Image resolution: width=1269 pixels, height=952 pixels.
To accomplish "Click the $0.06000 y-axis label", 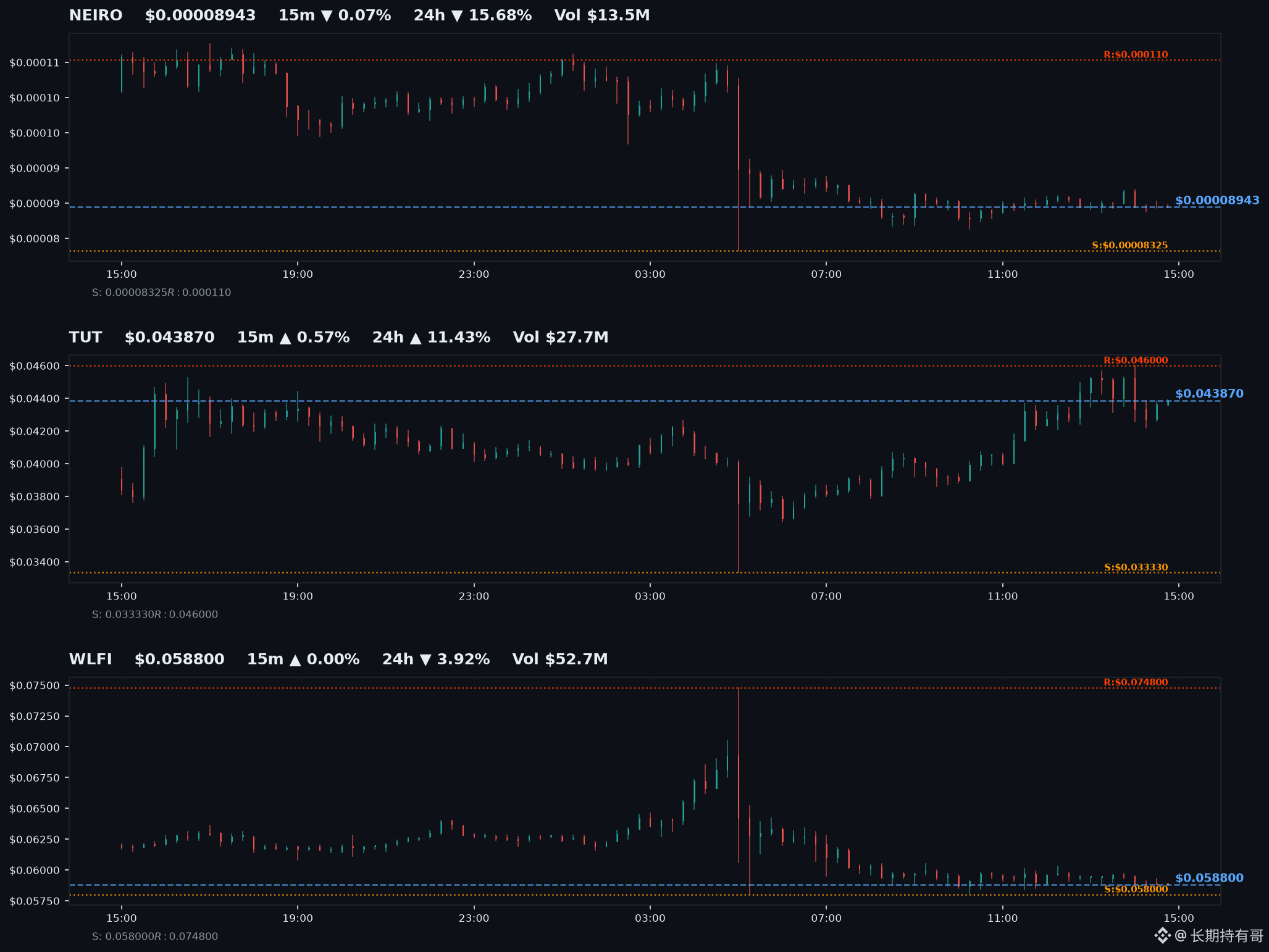I will pyautogui.click(x=35, y=871).
